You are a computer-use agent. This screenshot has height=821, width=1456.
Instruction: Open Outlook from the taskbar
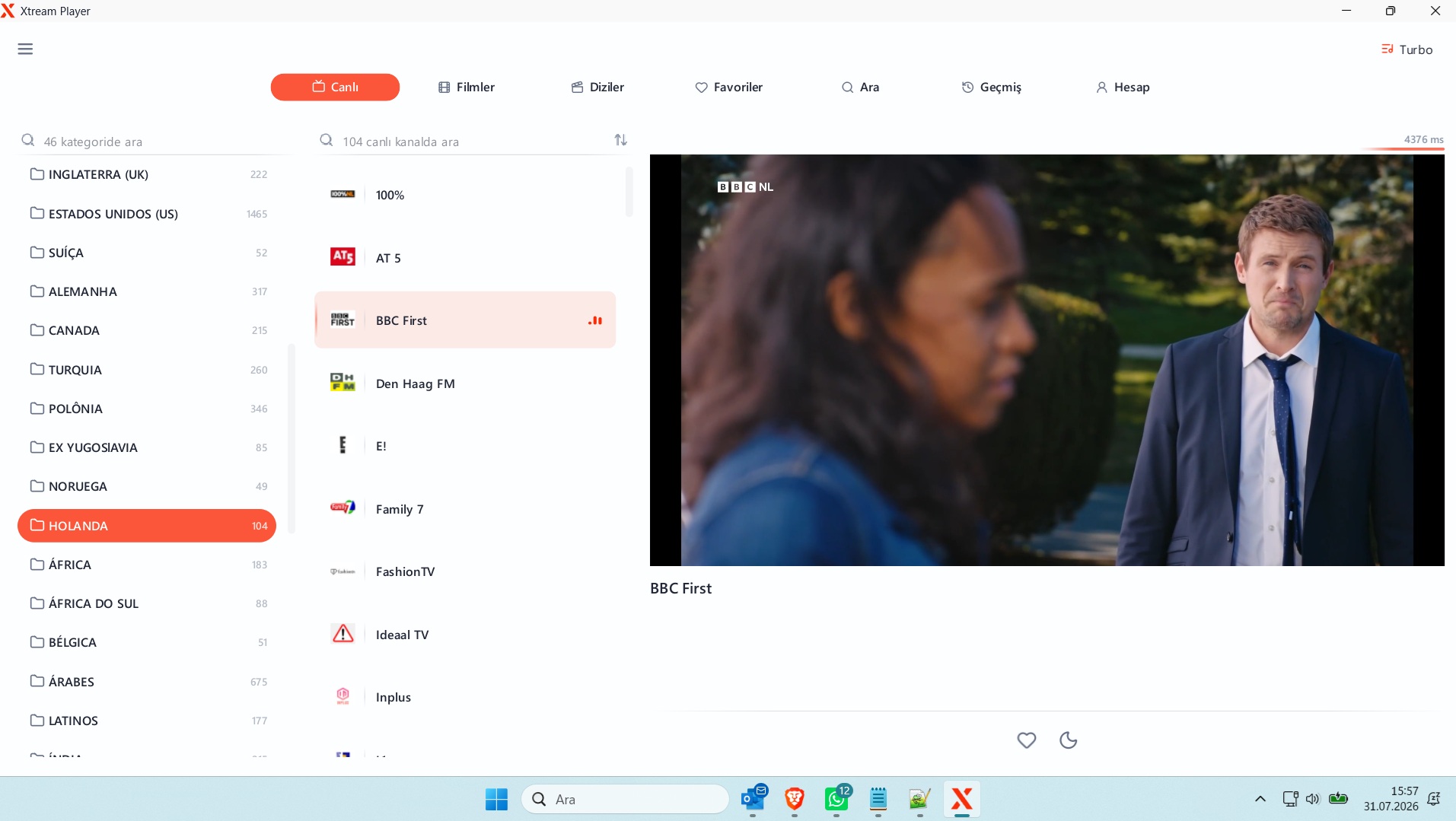753,799
